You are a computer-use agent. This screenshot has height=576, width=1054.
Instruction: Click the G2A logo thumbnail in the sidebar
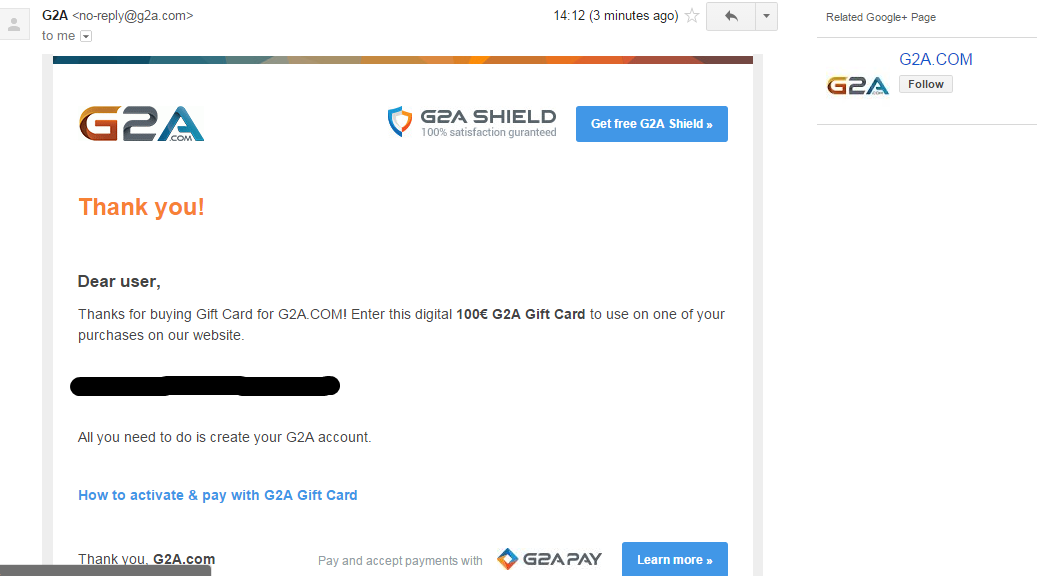click(857, 85)
